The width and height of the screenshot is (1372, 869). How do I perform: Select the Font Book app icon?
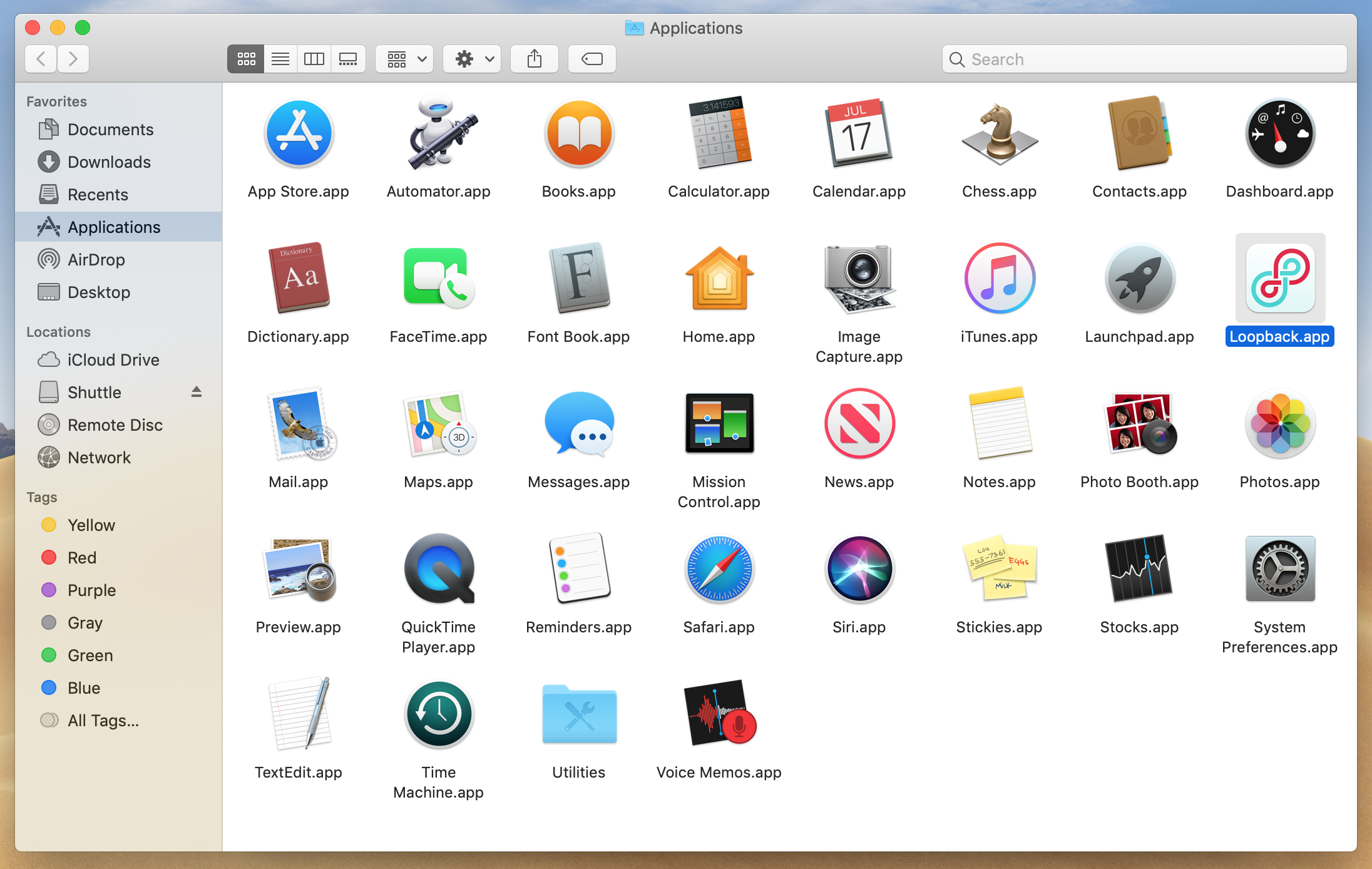point(579,278)
